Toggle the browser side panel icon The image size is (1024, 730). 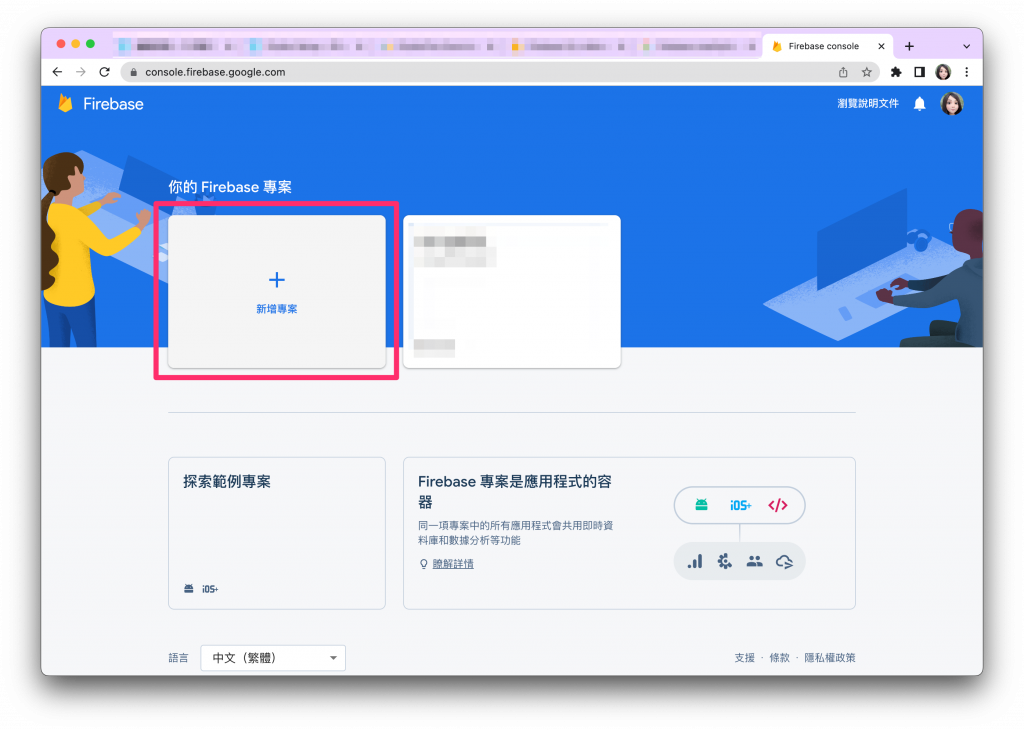pos(920,72)
